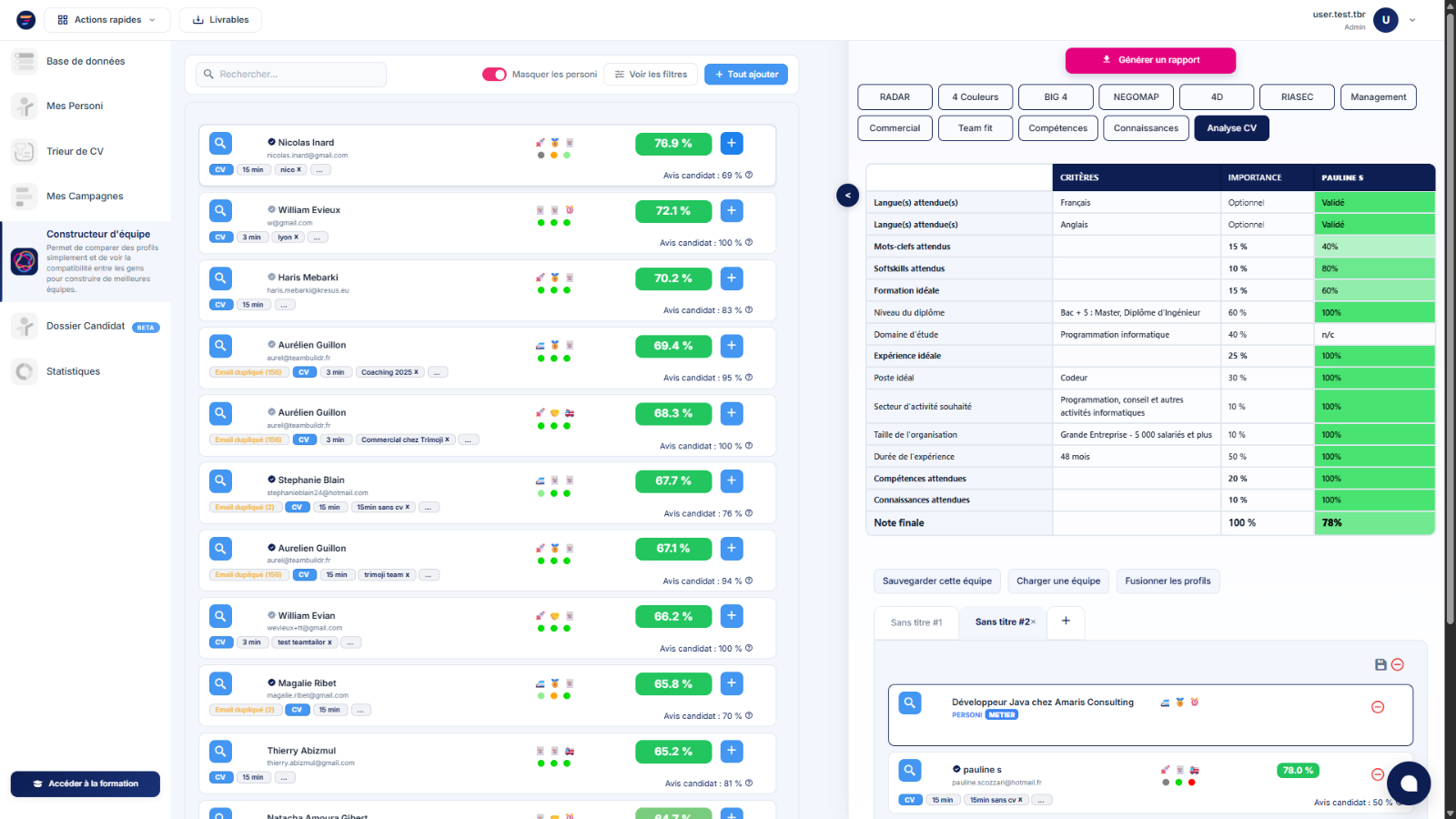Add Thierry Abizmul with the plus button
The height and width of the screenshot is (819, 1456).
pos(732,751)
